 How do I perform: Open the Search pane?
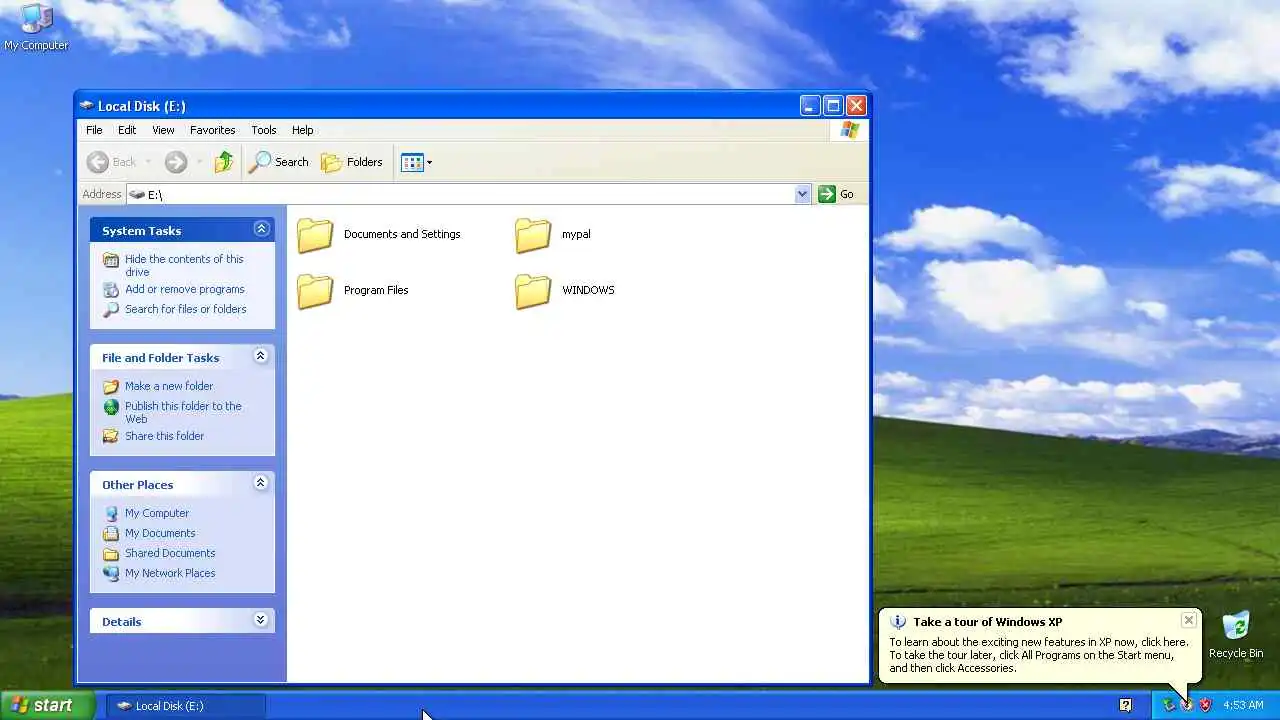click(x=279, y=162)
